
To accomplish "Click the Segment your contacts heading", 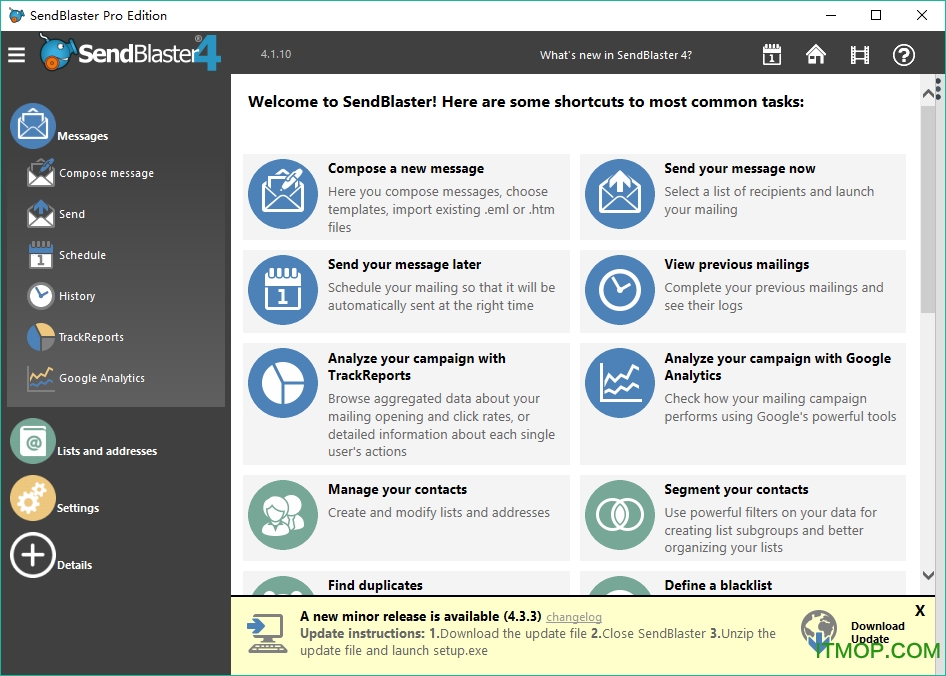I will (736, 489).
